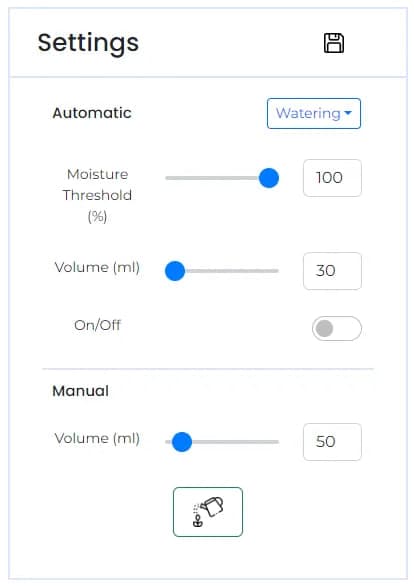
Task: Click the caret arrow beside Watering
Action: (x=348, y=113)
